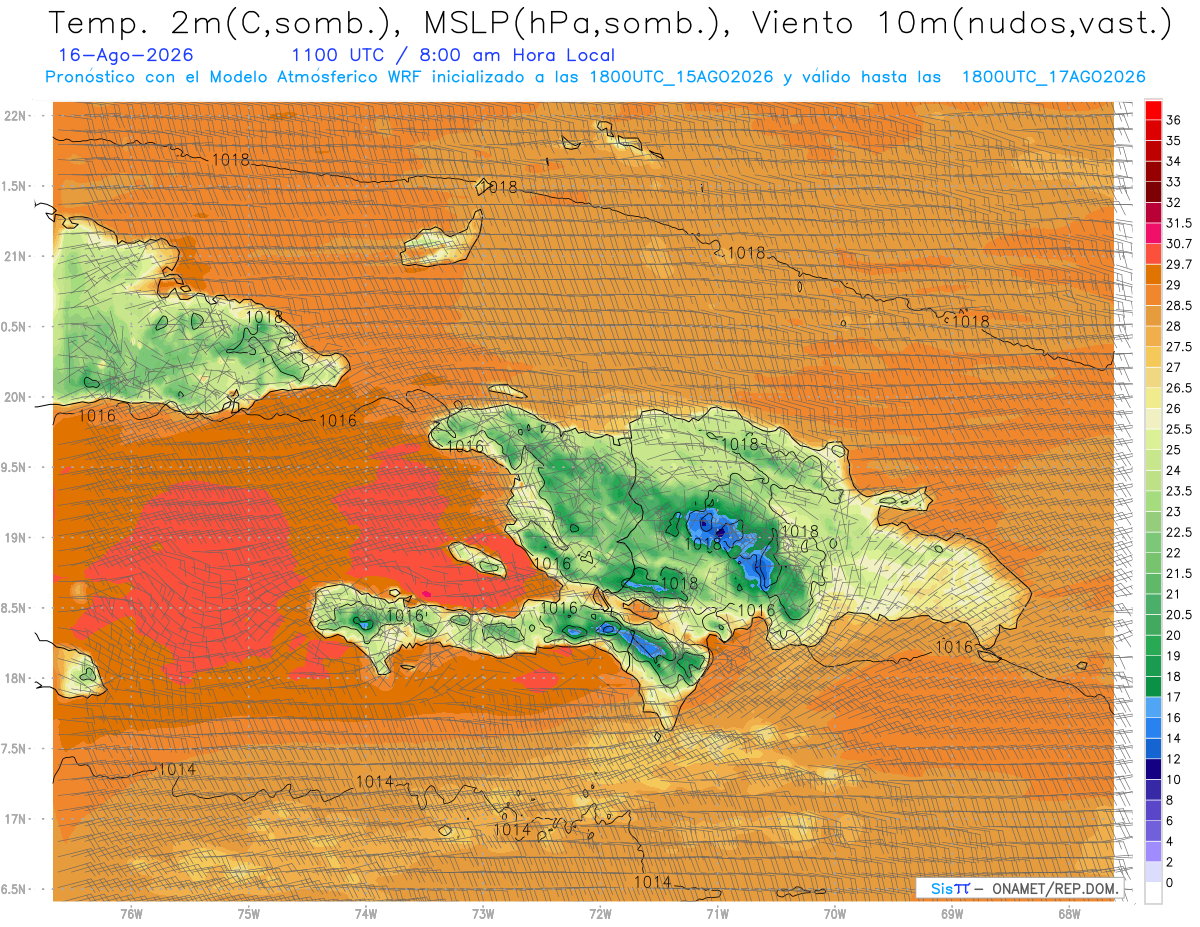Click the '2' value on the color scale
1200x927 pixels.
click(x=1170, y=862)
